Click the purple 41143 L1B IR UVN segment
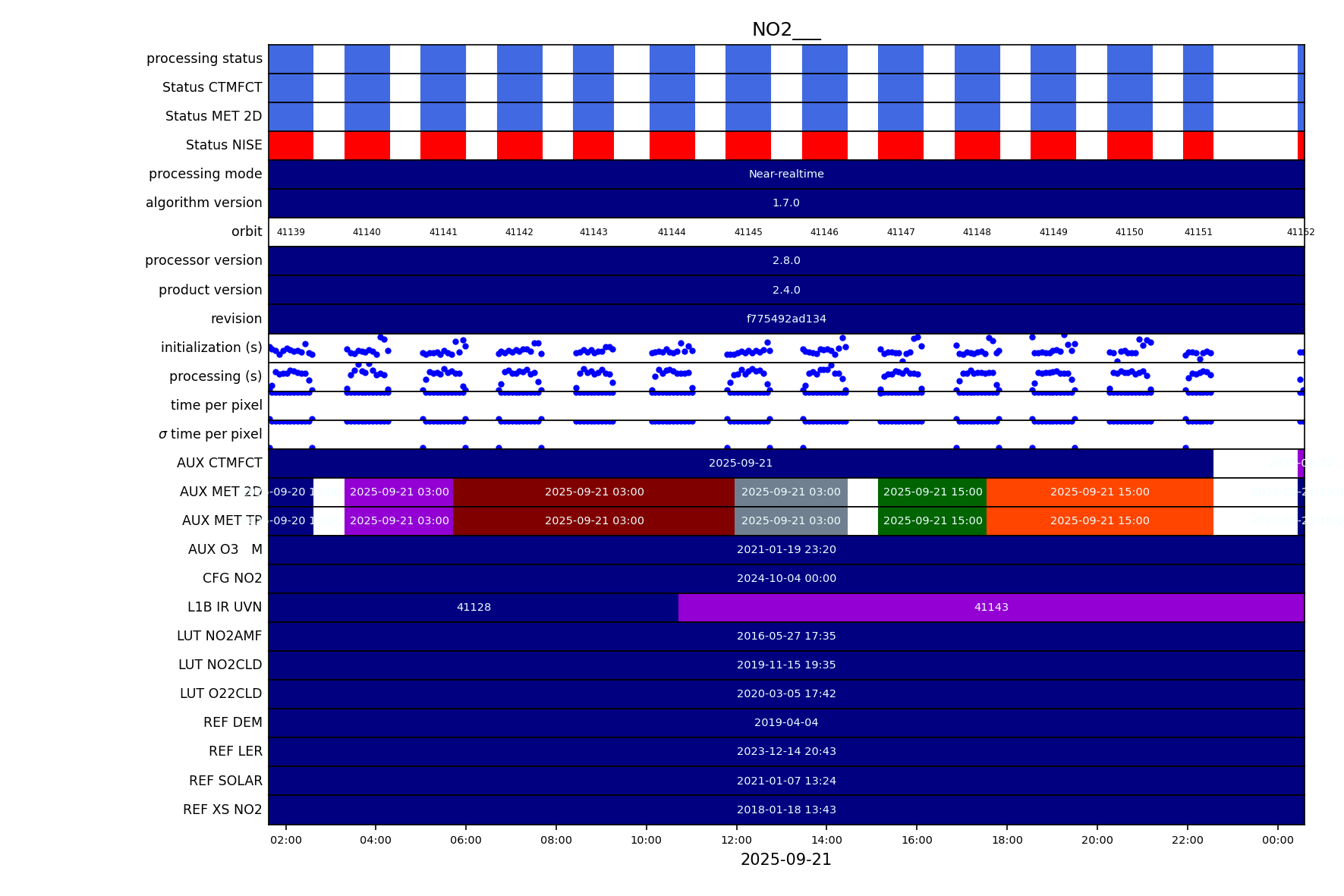This screenshot has height=896, width=1344. click(x=990, y=608)
